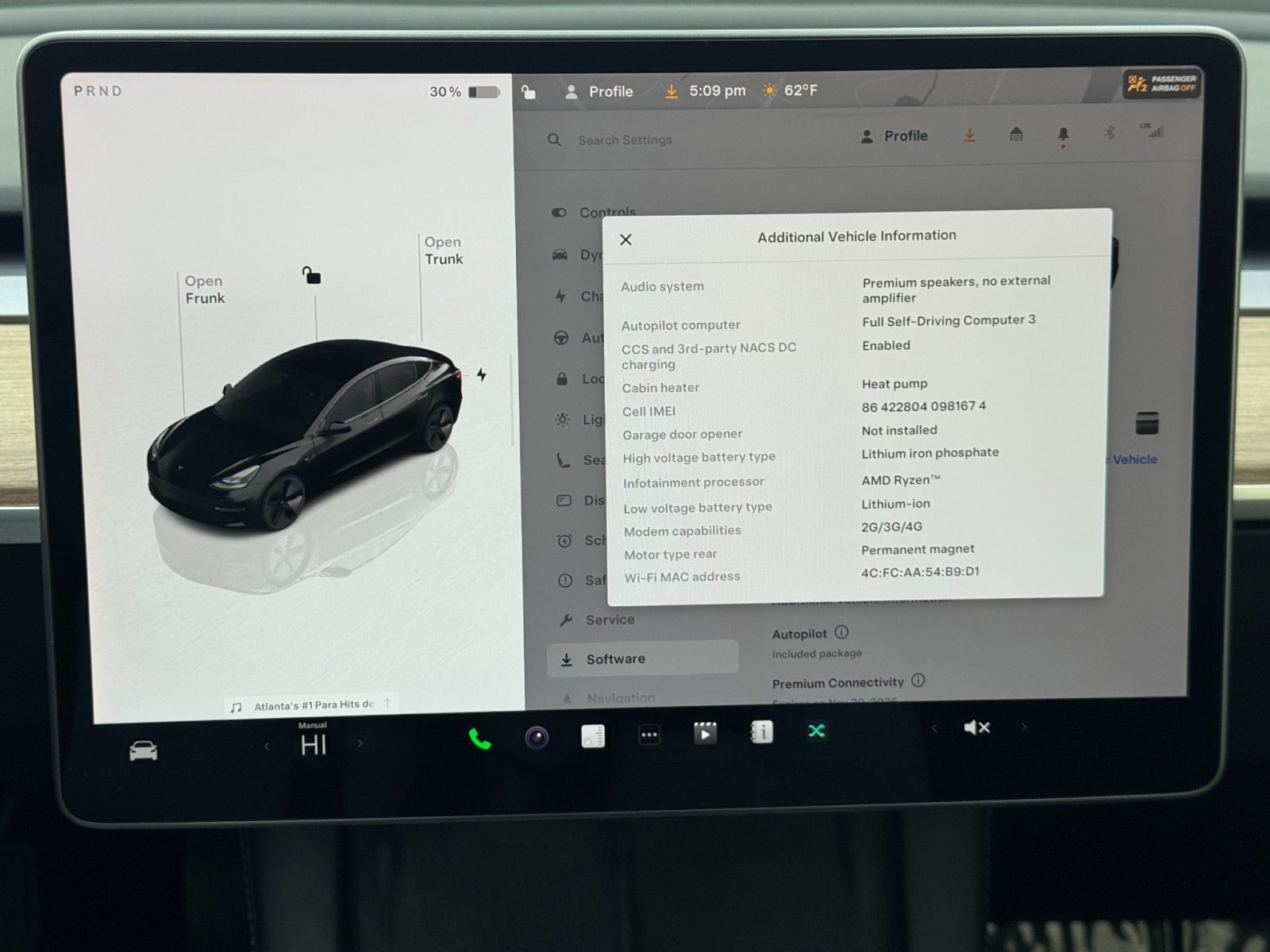Expand the media player with up arrow

point(387,704)
